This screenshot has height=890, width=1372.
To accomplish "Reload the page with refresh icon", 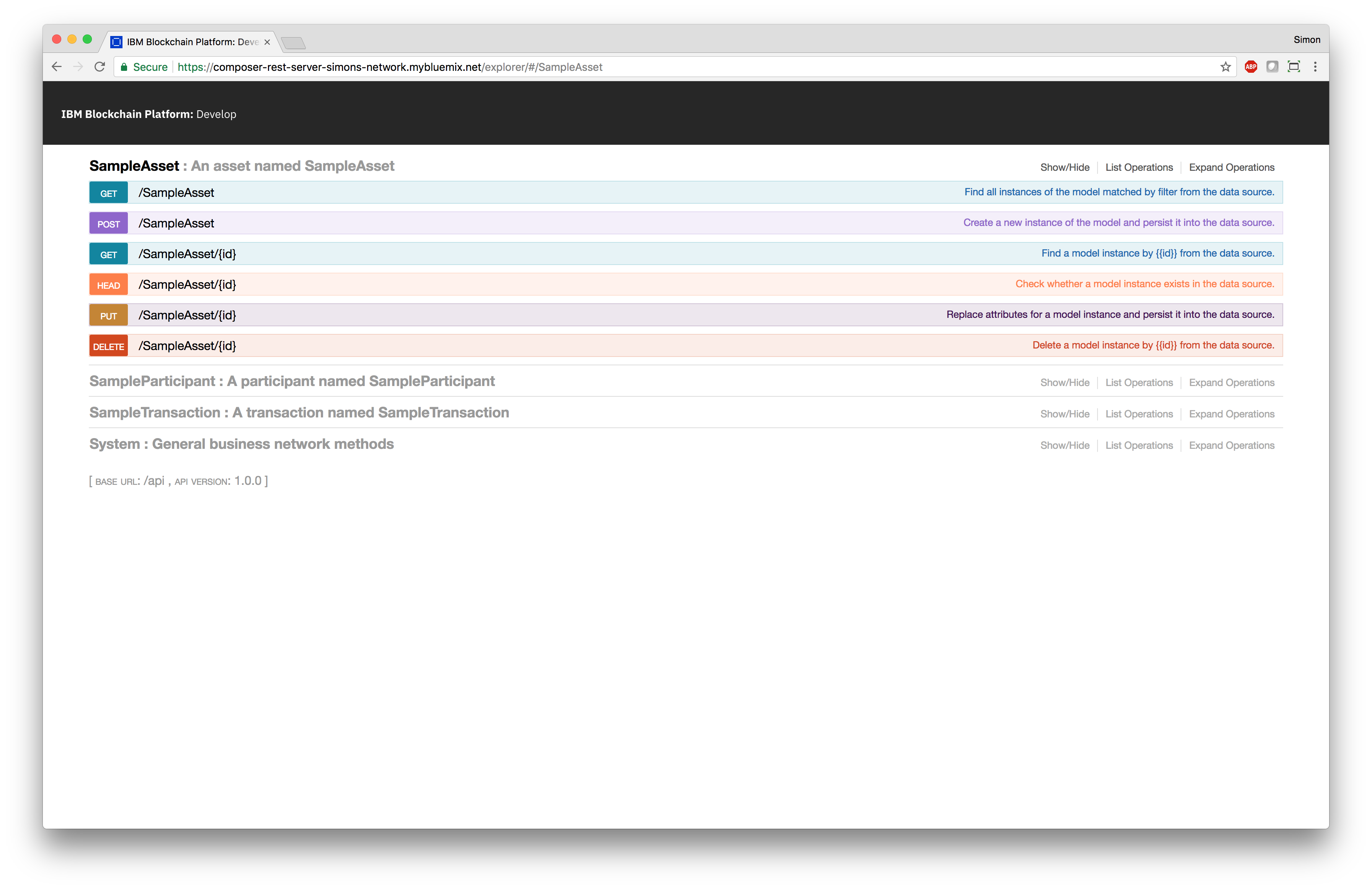I will 100,67.
